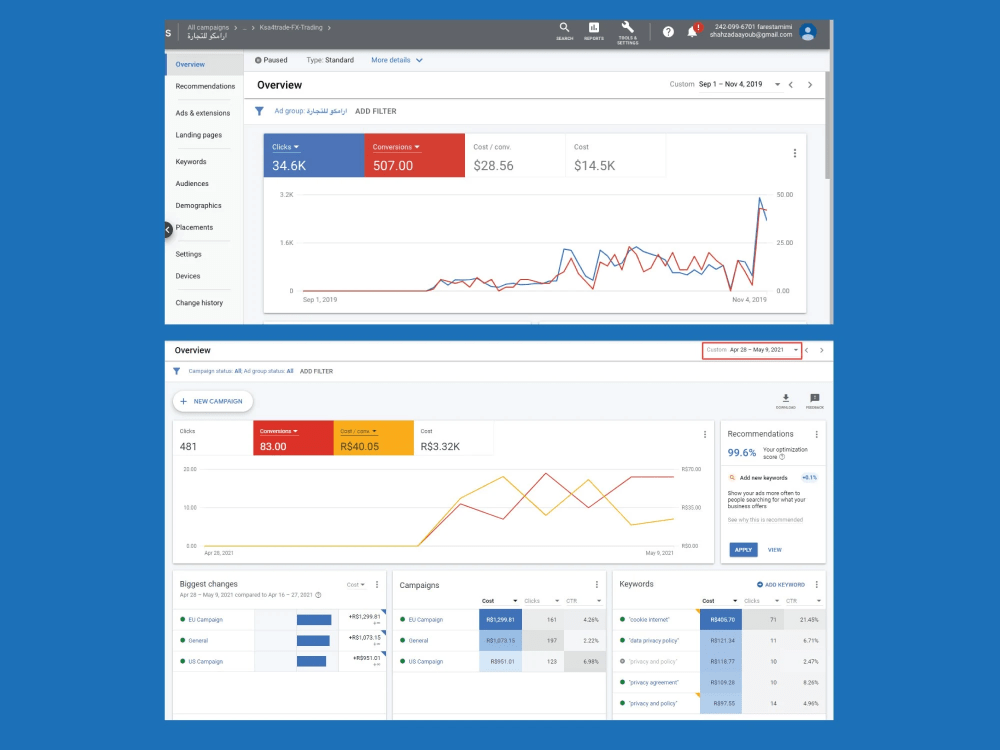Open three-dot menu on Campaigns card
Viewport: 1000px width, 750px height.
click(596, 585)
